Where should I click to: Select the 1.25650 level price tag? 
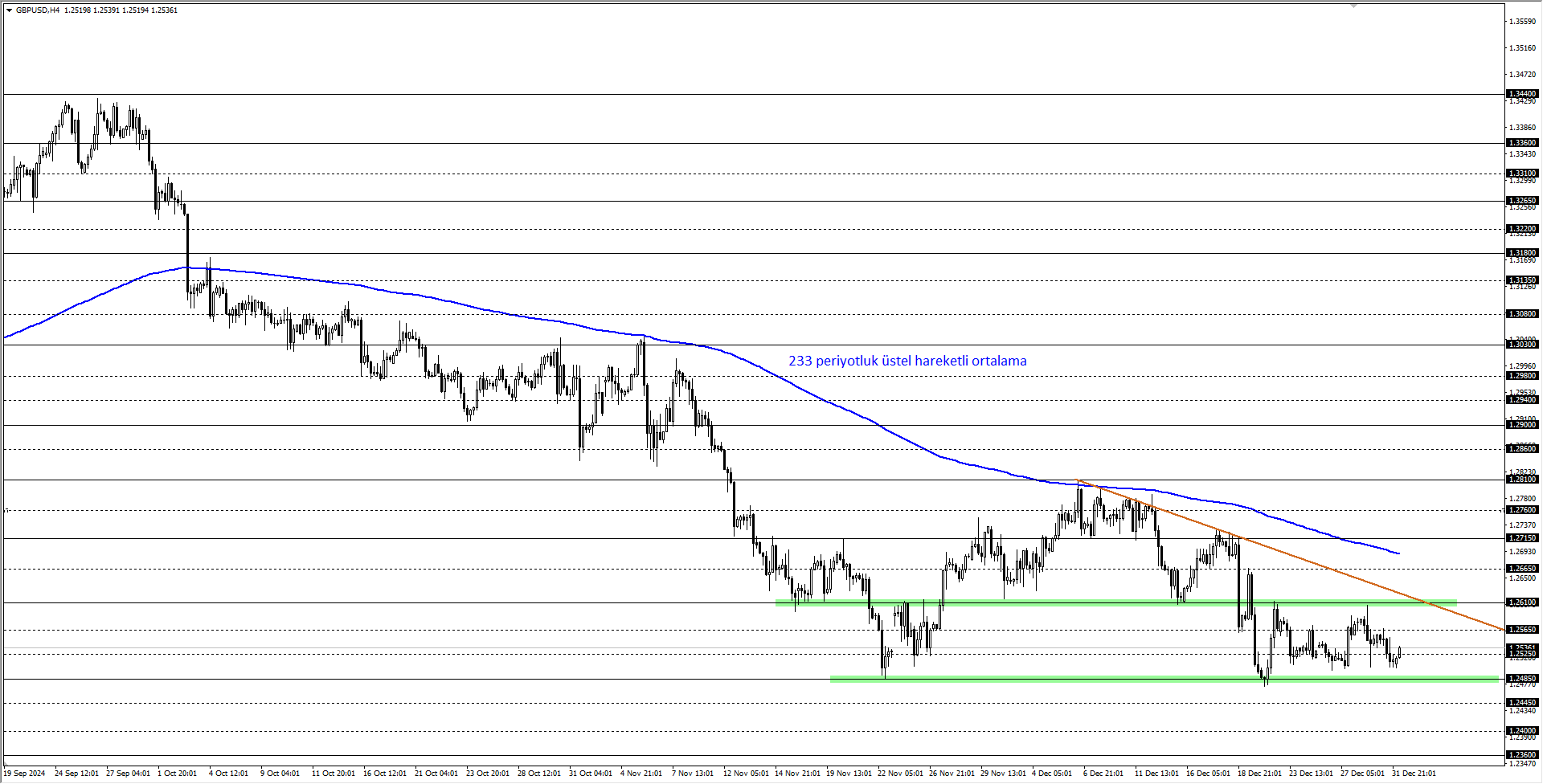tap(1522, 630)
